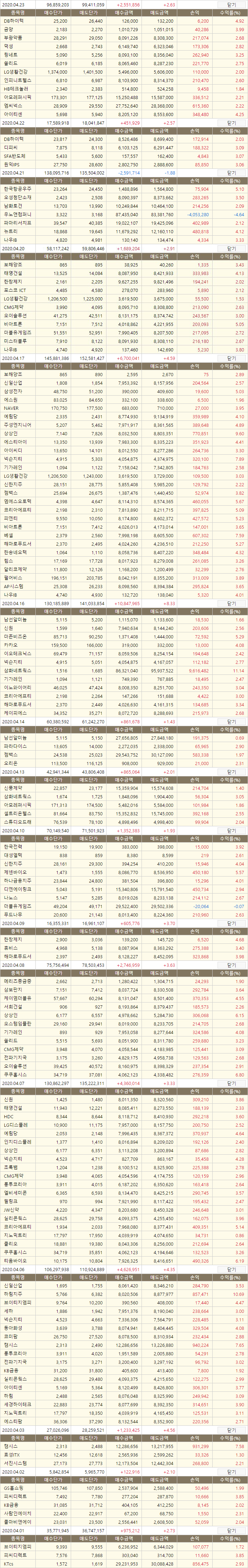Screen dimensions: 248x1568
Task: Click 닫기 button on 2020.04.10 row
Action: (231, 830)
